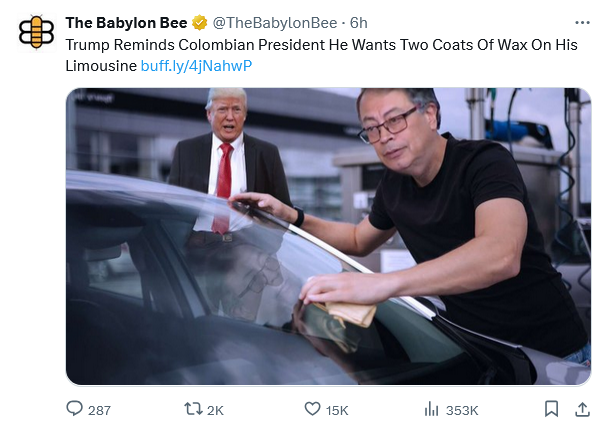
Task: Click The Babylon Bee display name
Action: pos(126,23)
